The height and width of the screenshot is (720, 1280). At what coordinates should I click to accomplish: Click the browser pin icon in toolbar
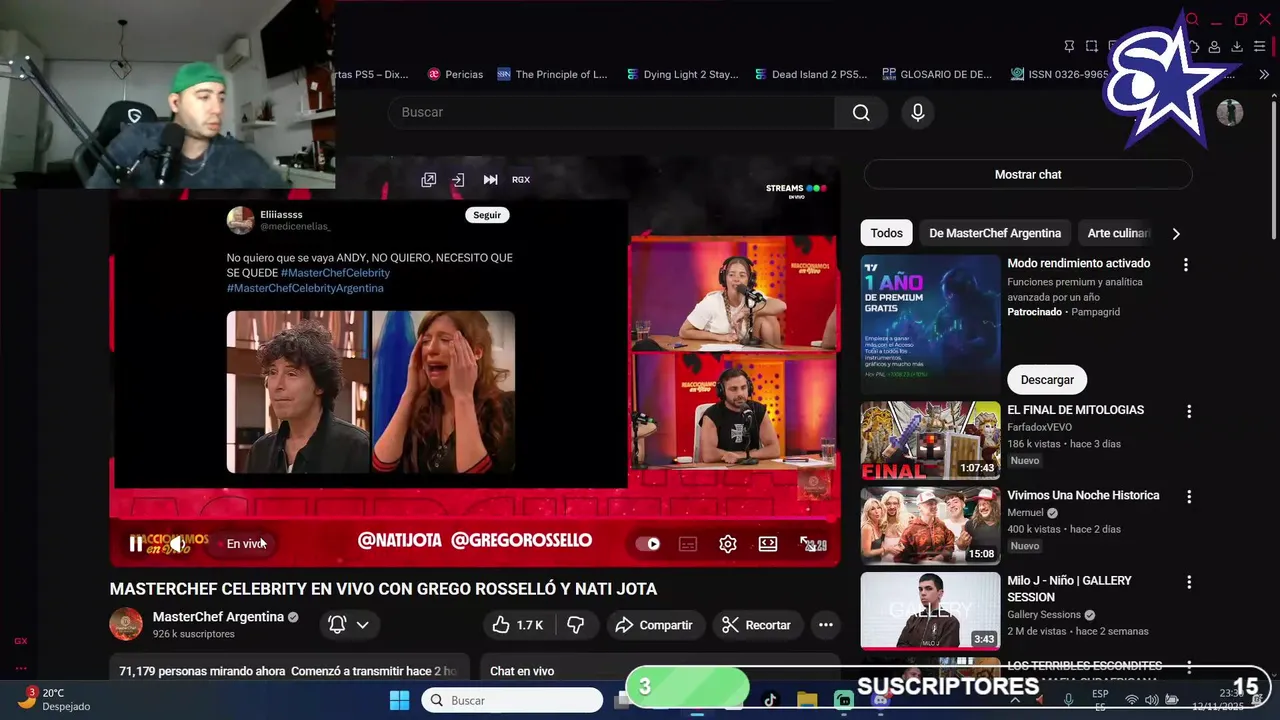(1069, 46)
